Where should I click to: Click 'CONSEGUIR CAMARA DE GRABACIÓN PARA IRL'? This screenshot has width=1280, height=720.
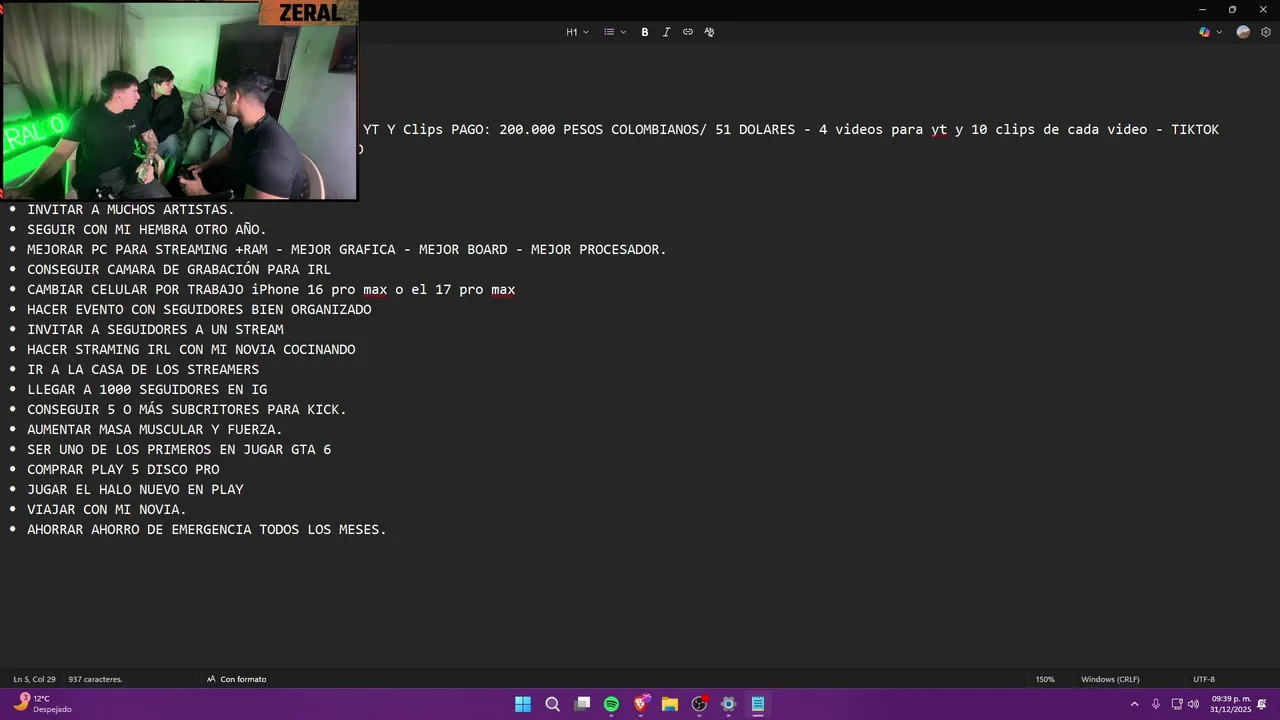tap(179, 269)
